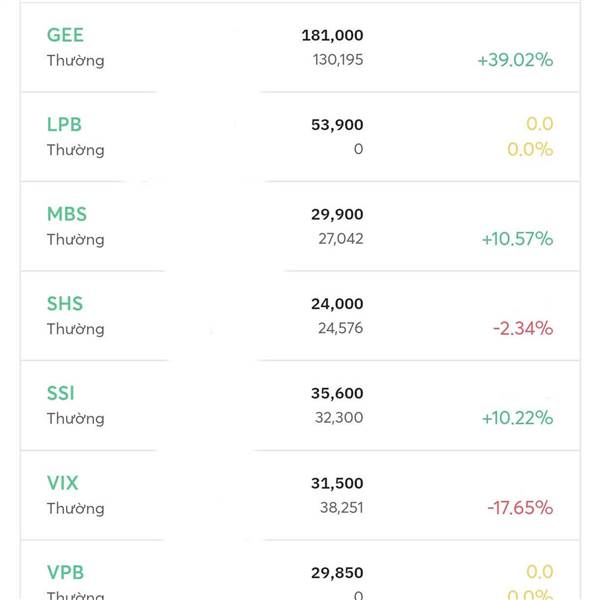Tap the VIX -17.65% loss value
600x600 pixels.
(x=520, y=508)
